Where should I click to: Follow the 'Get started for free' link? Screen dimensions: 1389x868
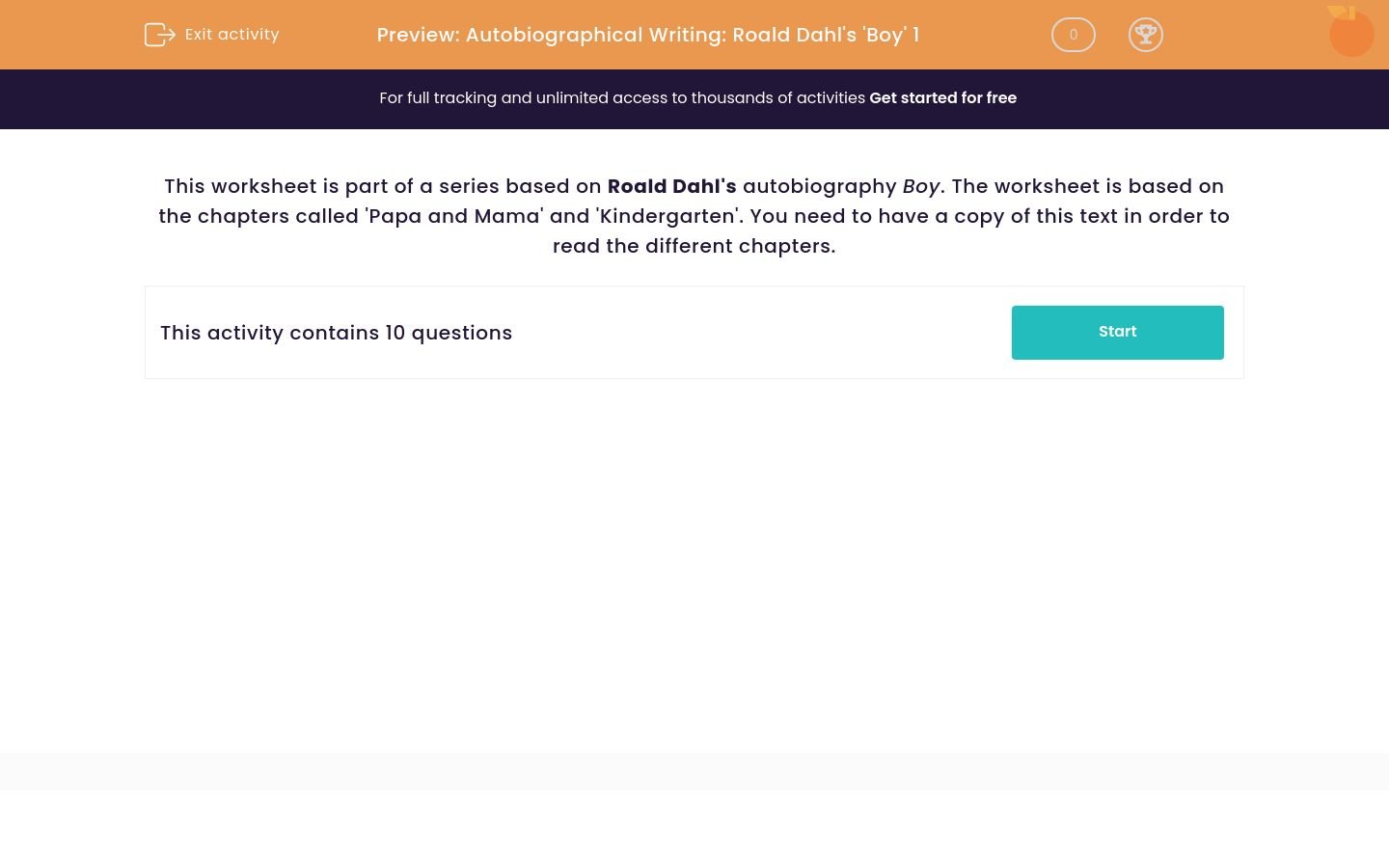point(943,97)
